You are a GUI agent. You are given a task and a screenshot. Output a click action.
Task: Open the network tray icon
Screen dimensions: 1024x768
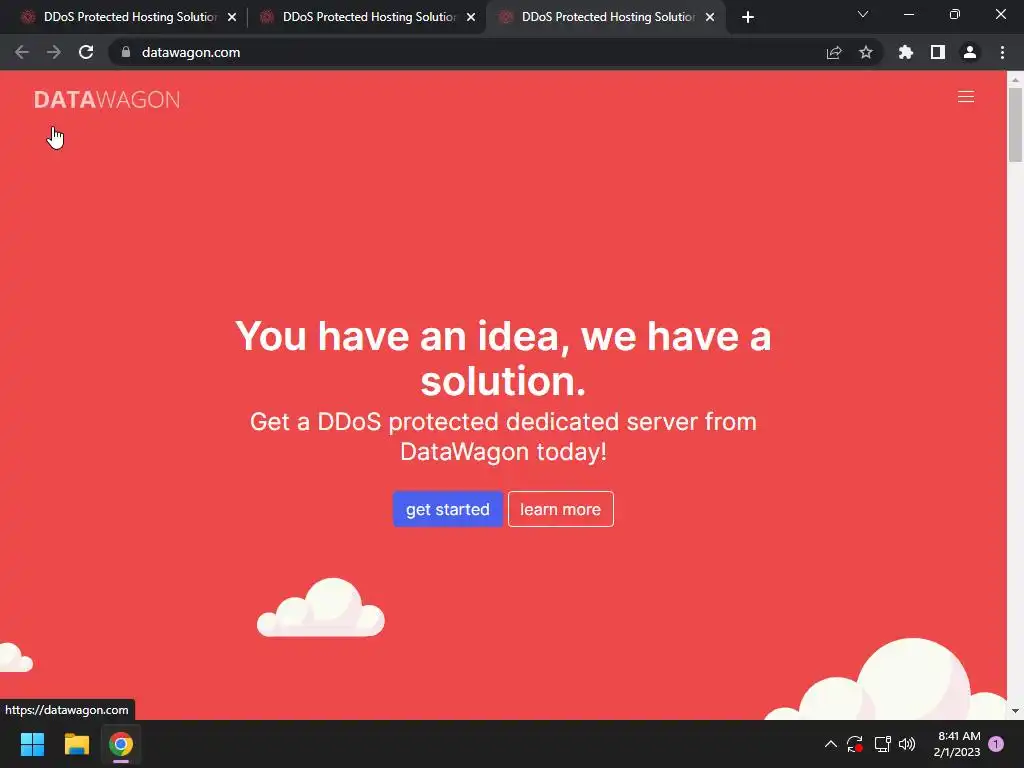(882, 744)
